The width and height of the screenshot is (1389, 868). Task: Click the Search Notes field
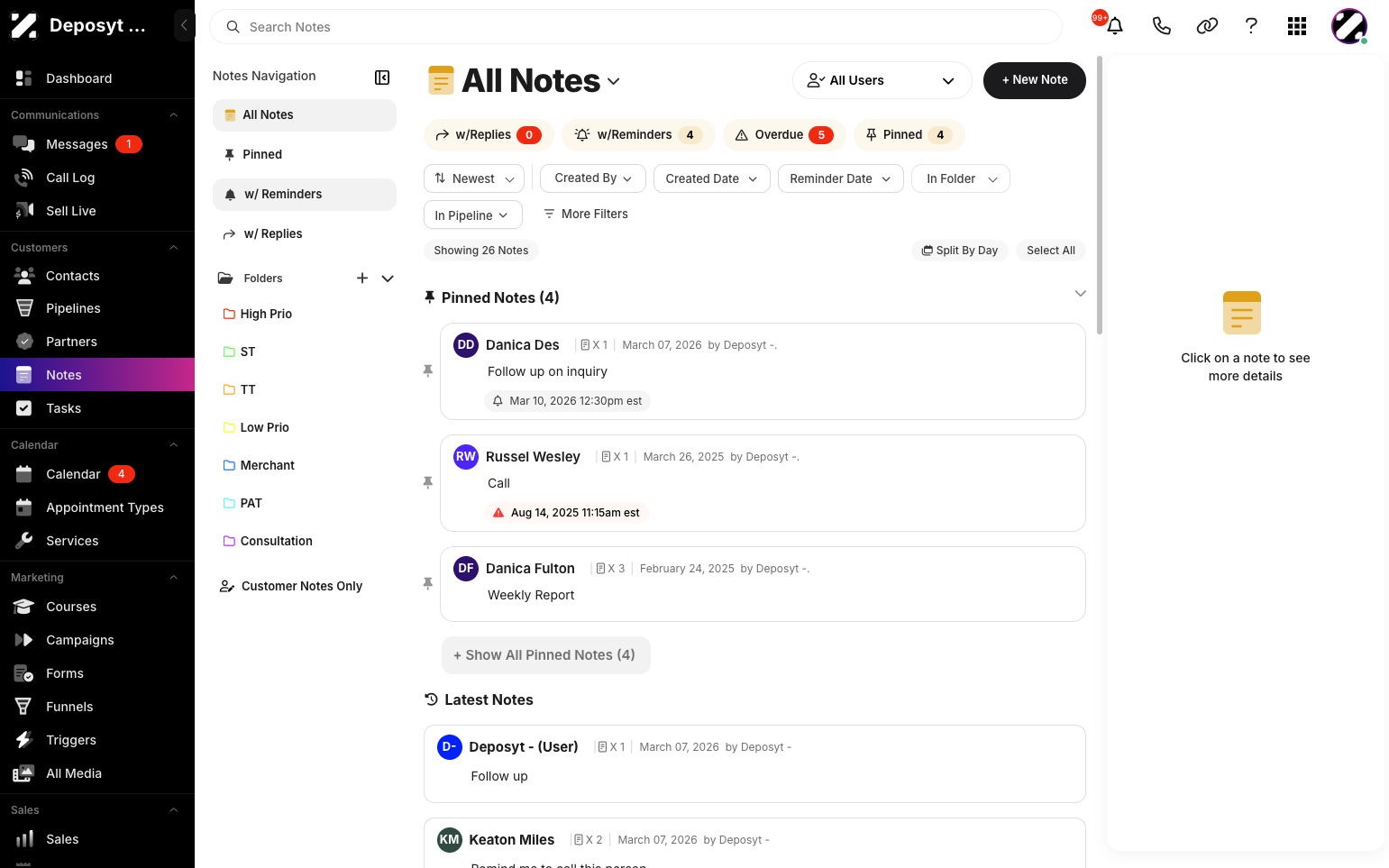pos(636,27)
